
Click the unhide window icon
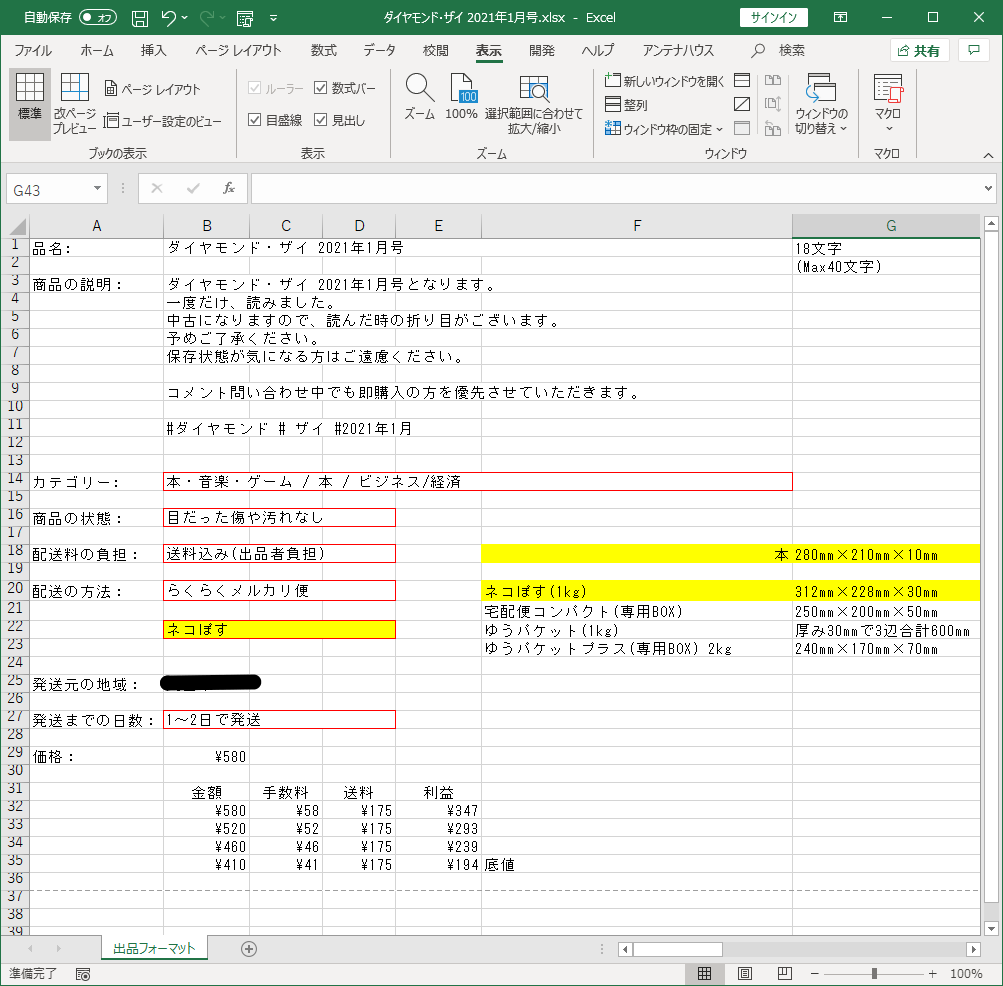tap(742, 129)
